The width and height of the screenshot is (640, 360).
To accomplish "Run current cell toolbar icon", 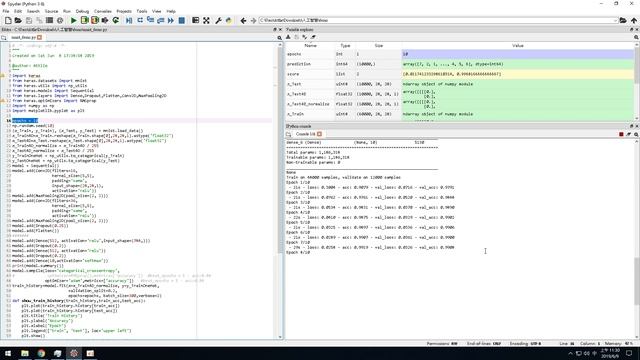I will 84,20.
